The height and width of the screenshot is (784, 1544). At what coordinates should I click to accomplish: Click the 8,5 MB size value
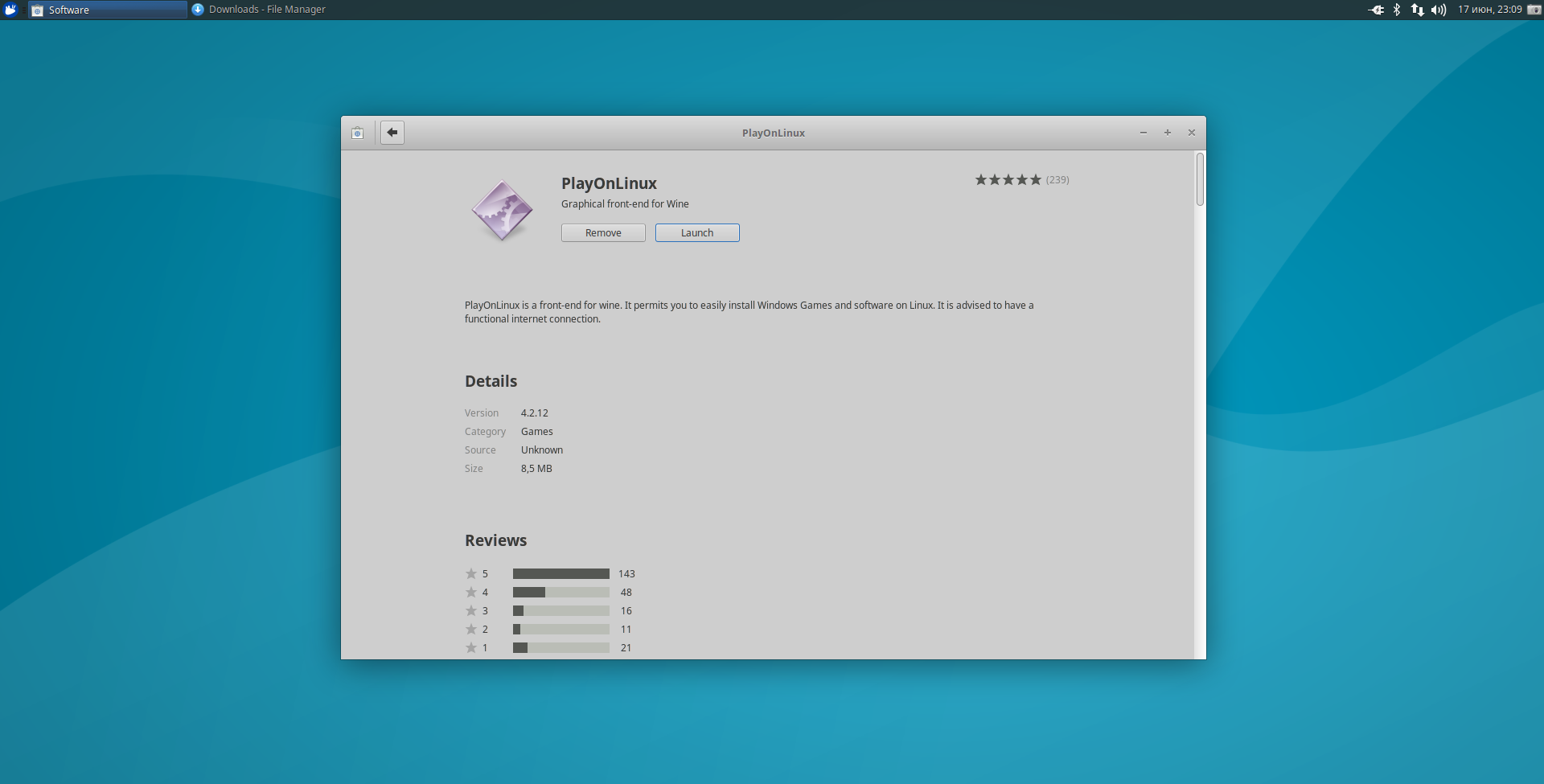pos(536,469)
